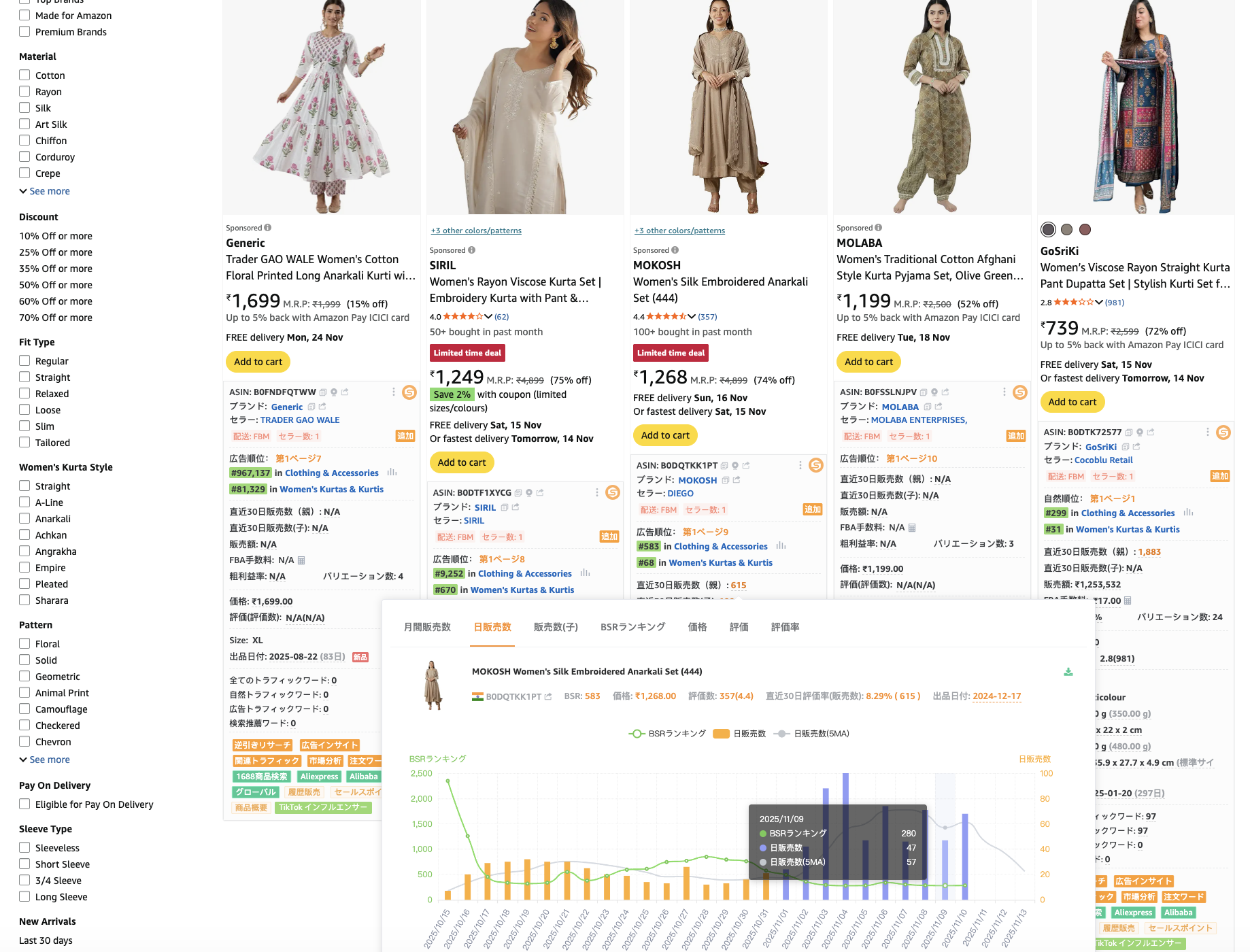This screenshot has height=952, width=1250.
Task: Switch to the 月間販売数 tab
Action: [426, 627]
